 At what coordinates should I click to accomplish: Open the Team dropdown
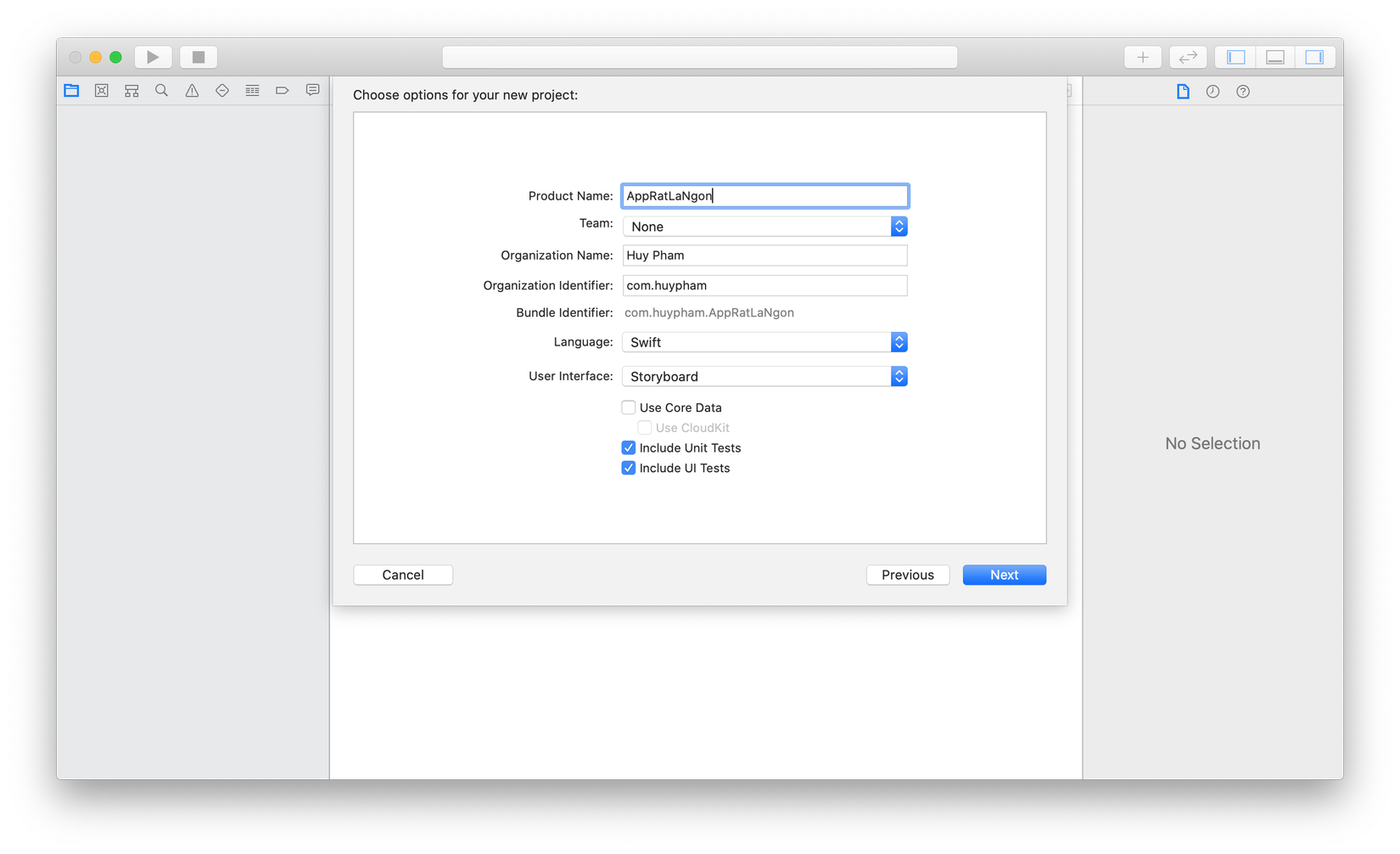(x=764, y=227)
